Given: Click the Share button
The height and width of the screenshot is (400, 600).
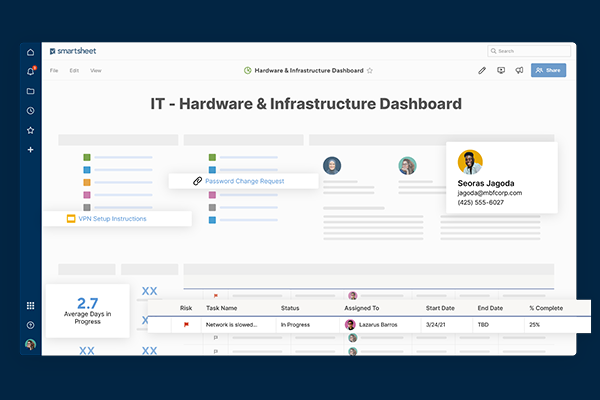Looking at the screenshot, I should (548, 70).
